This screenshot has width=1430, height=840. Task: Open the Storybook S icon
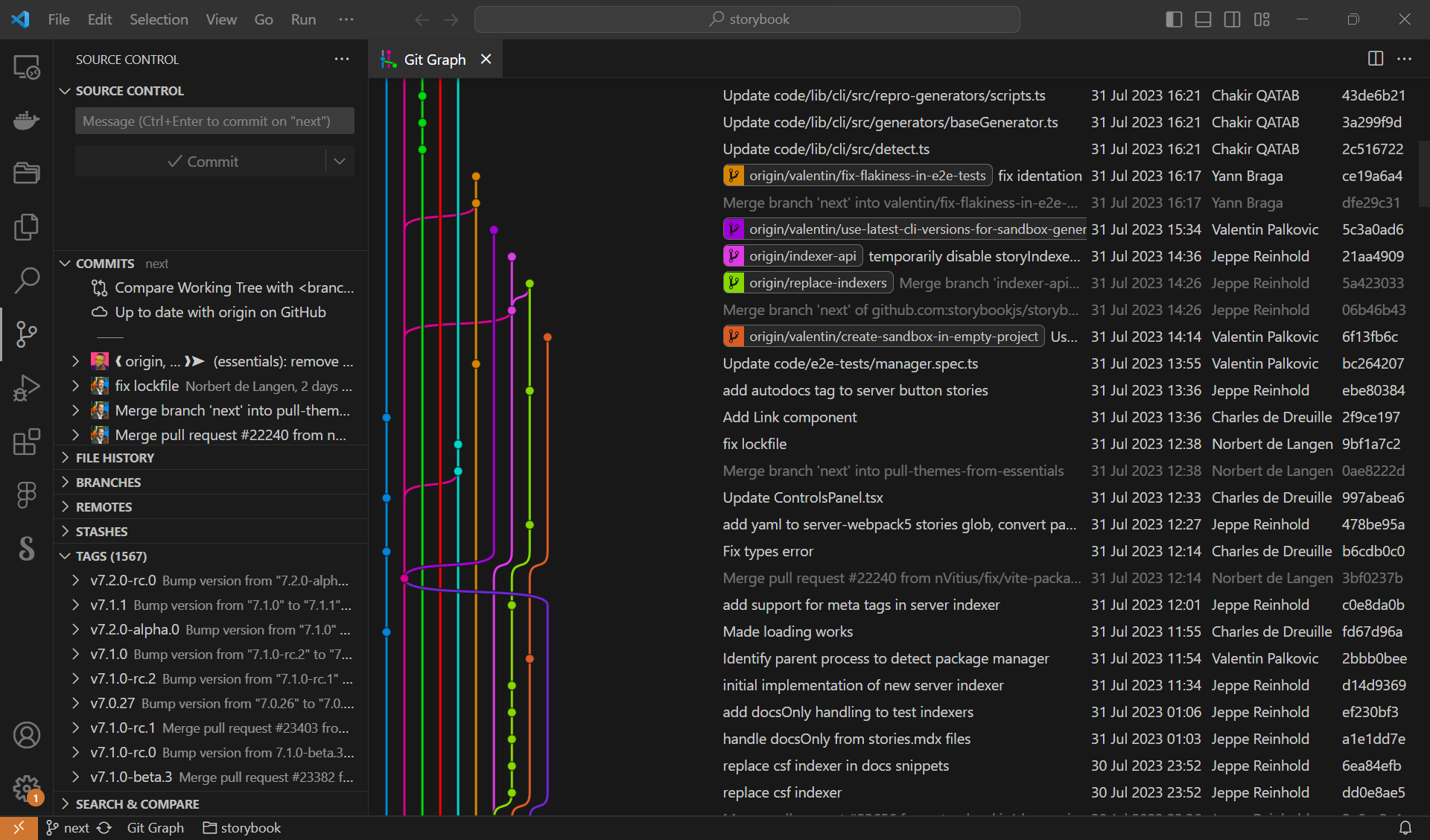point(27,549)
